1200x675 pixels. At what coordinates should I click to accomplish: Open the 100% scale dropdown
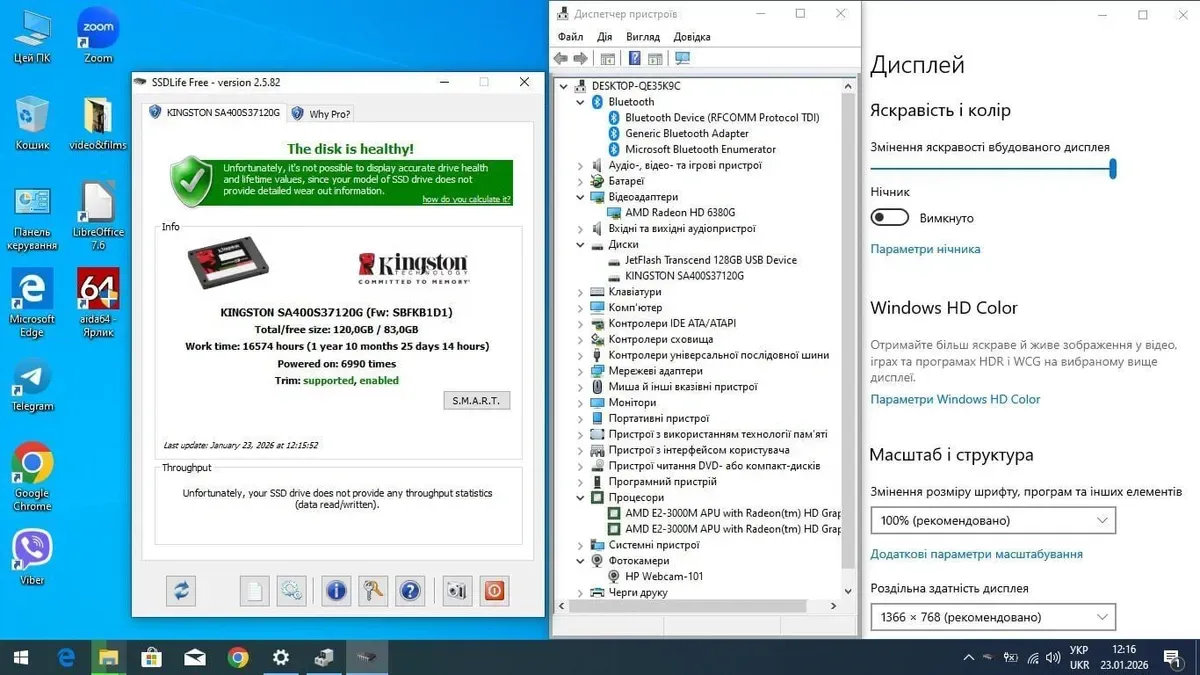coord(992,521)
